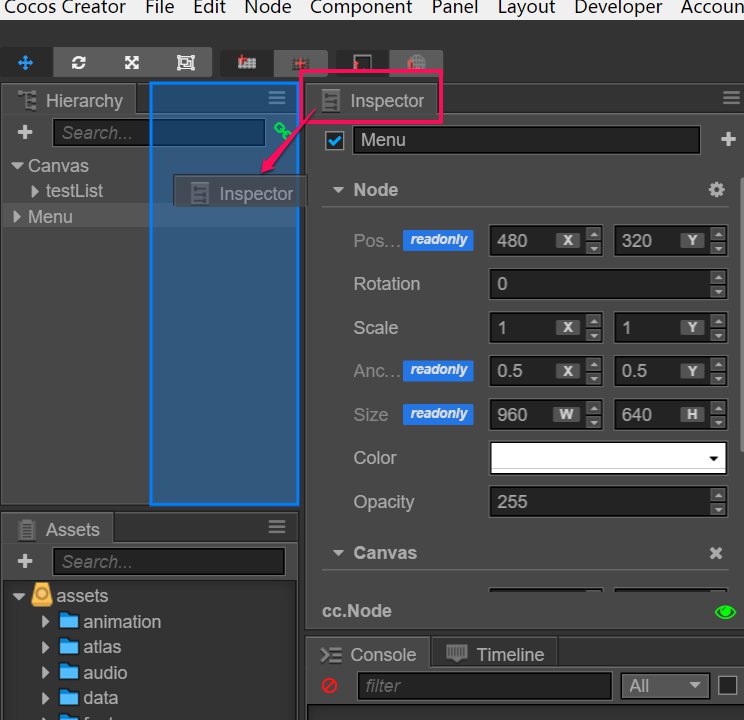Switch to the Console tab
The height and width of the screenshot is (720, 744).
(x=369, y=655)
